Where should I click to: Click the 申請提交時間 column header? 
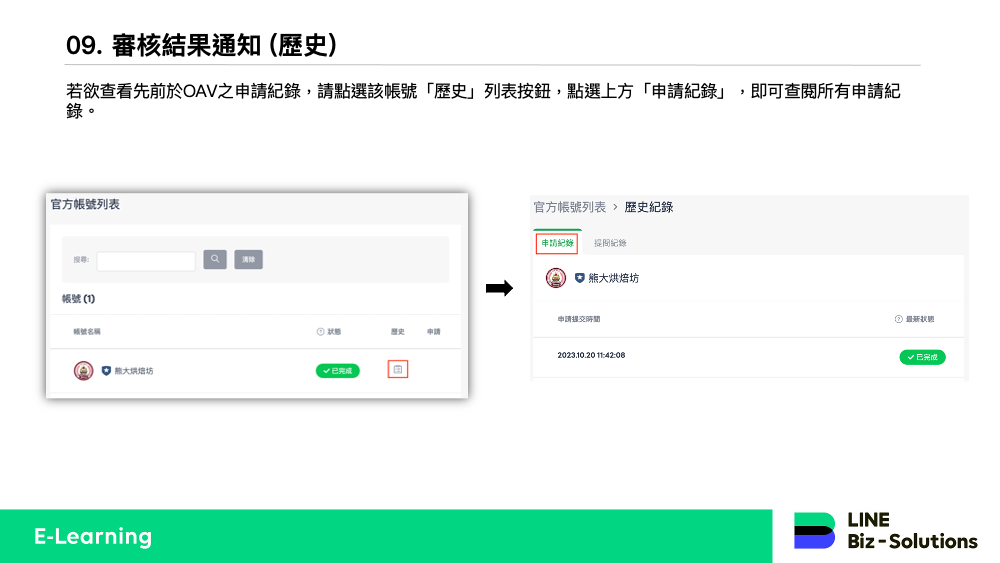tap(578, 319)
